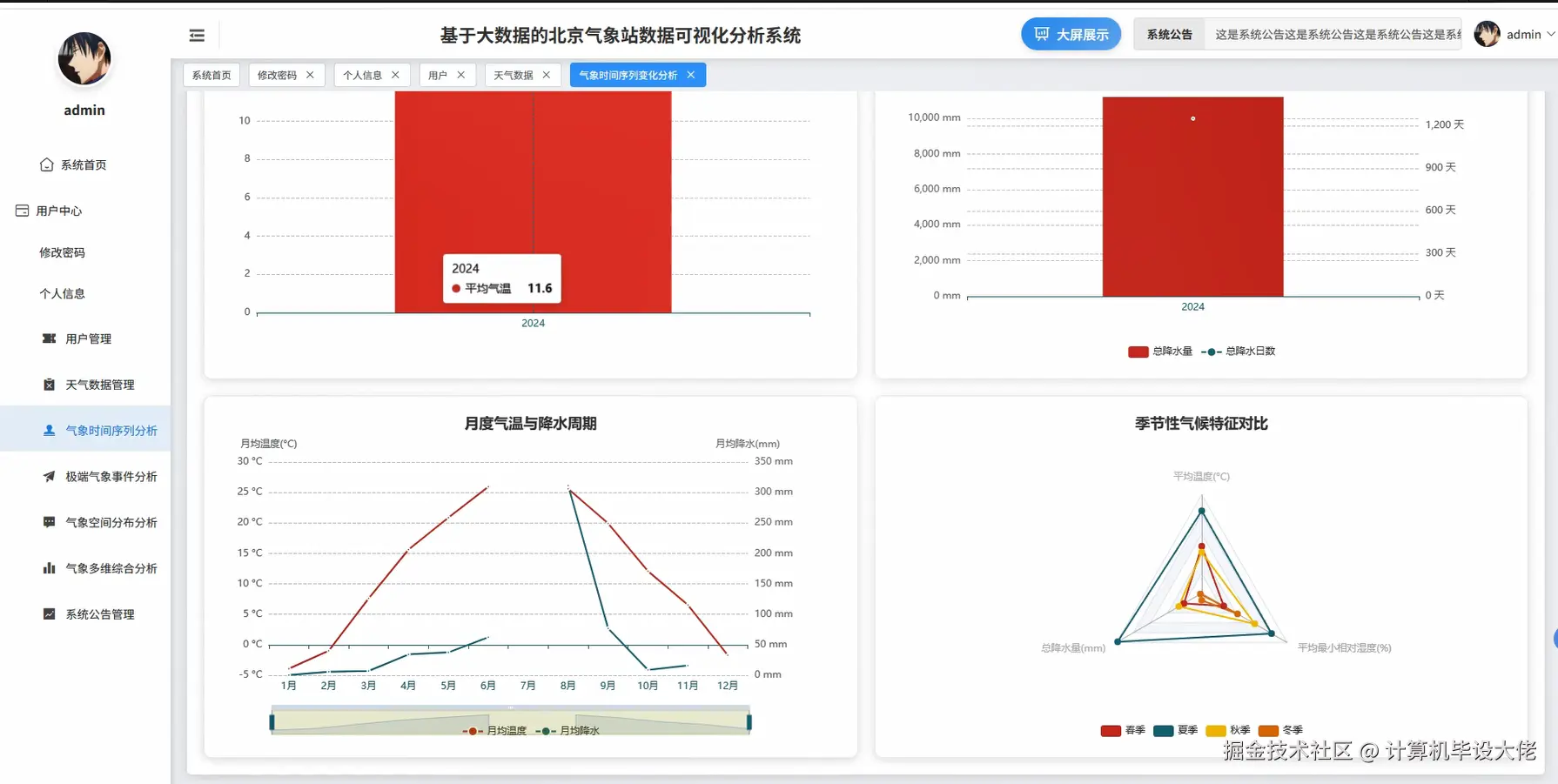The width and height of the screenshot is (1558, 784).
Task: Open 修改密码 from the sidebar
Action: pyautogui.click(x=62, y=252)
